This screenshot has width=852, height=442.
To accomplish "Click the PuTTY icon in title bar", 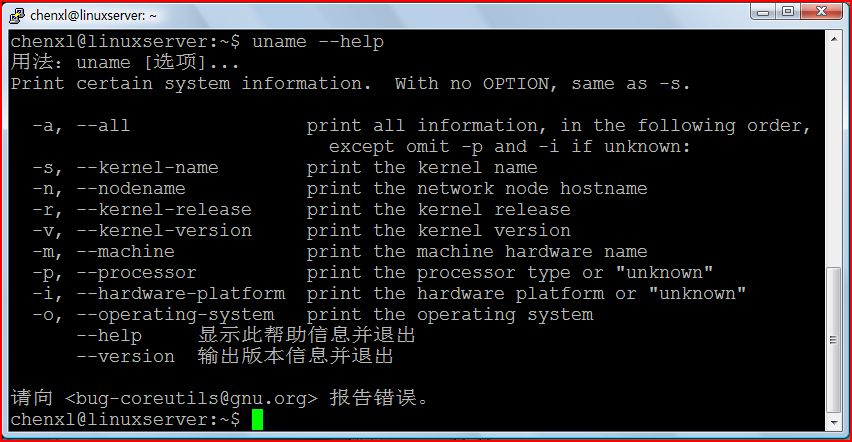I will (14, 14).
